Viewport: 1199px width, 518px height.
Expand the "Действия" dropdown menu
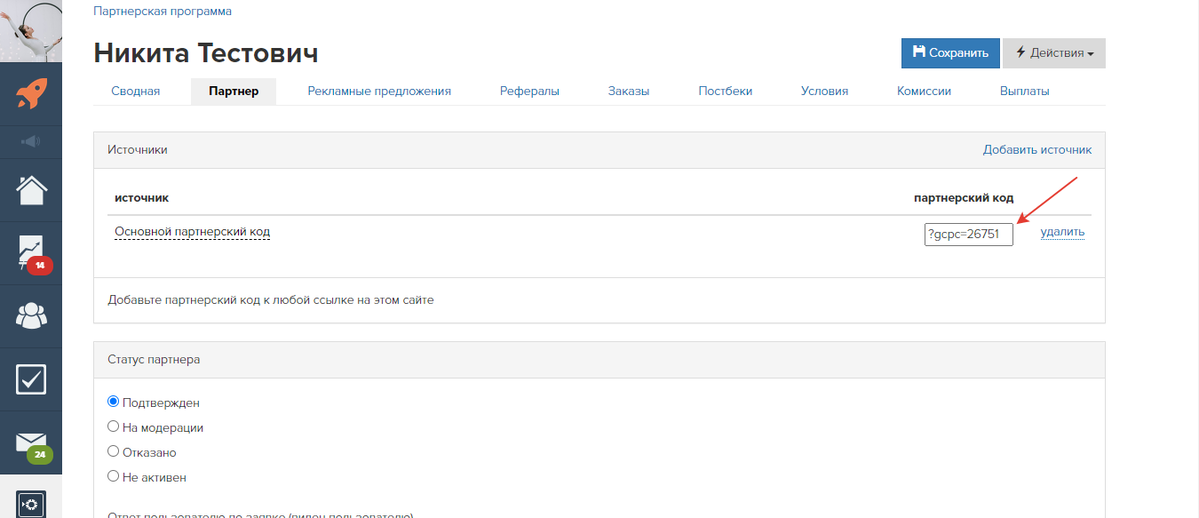coord(1053,53)
